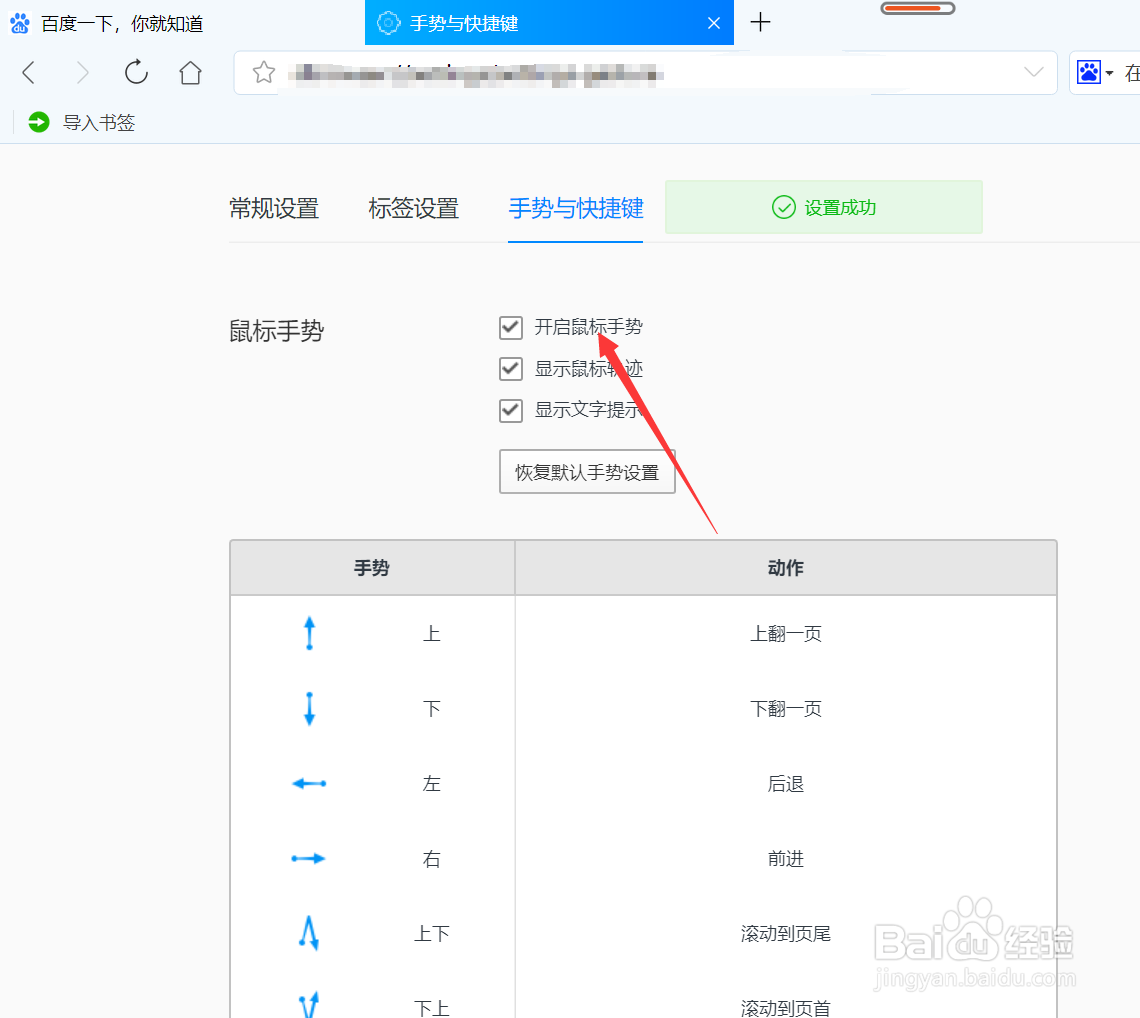Open a new tab with the plus icon

760,23
